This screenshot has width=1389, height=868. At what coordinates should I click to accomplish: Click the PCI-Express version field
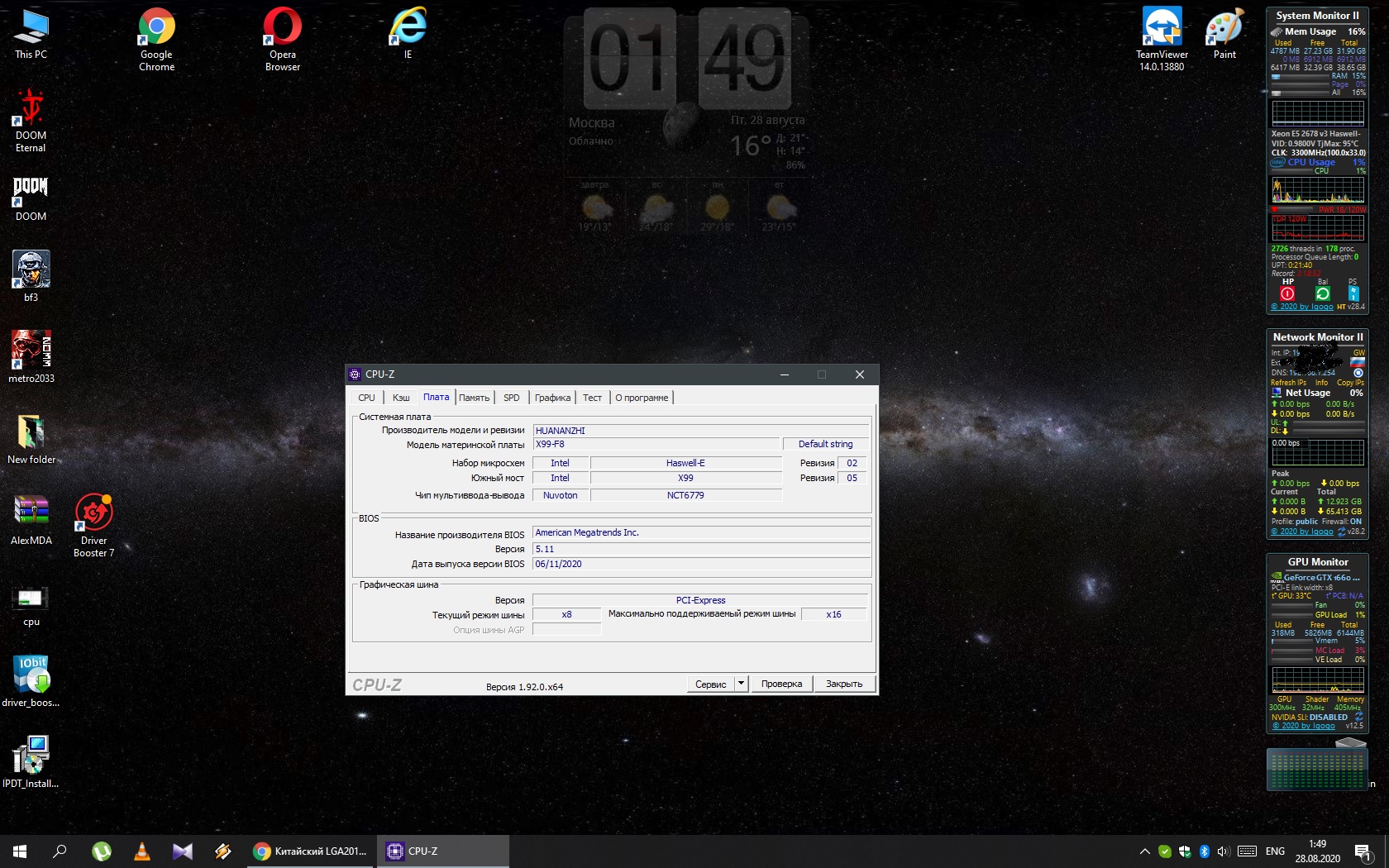point(700,600)
